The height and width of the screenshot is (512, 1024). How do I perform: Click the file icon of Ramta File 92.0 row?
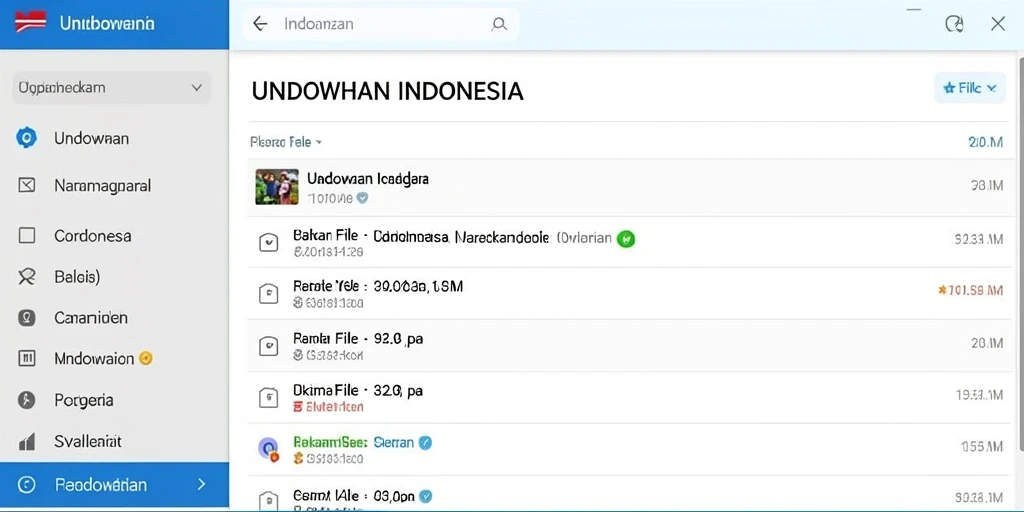coord(268,346)
